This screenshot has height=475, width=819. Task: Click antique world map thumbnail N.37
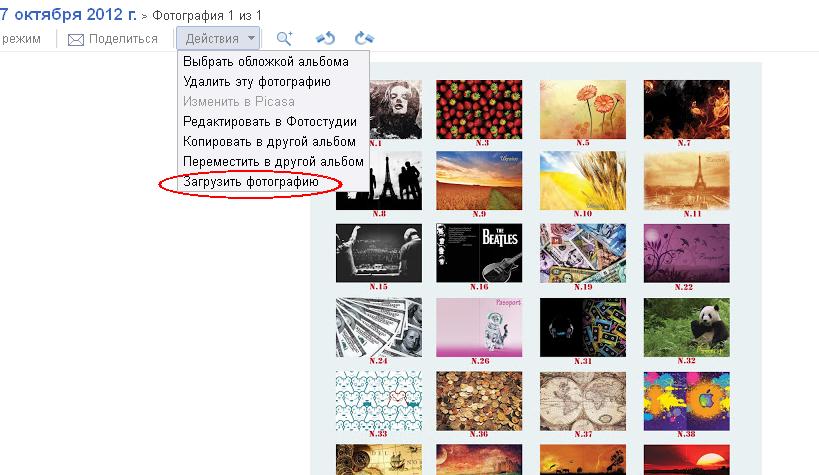(582, 401)
